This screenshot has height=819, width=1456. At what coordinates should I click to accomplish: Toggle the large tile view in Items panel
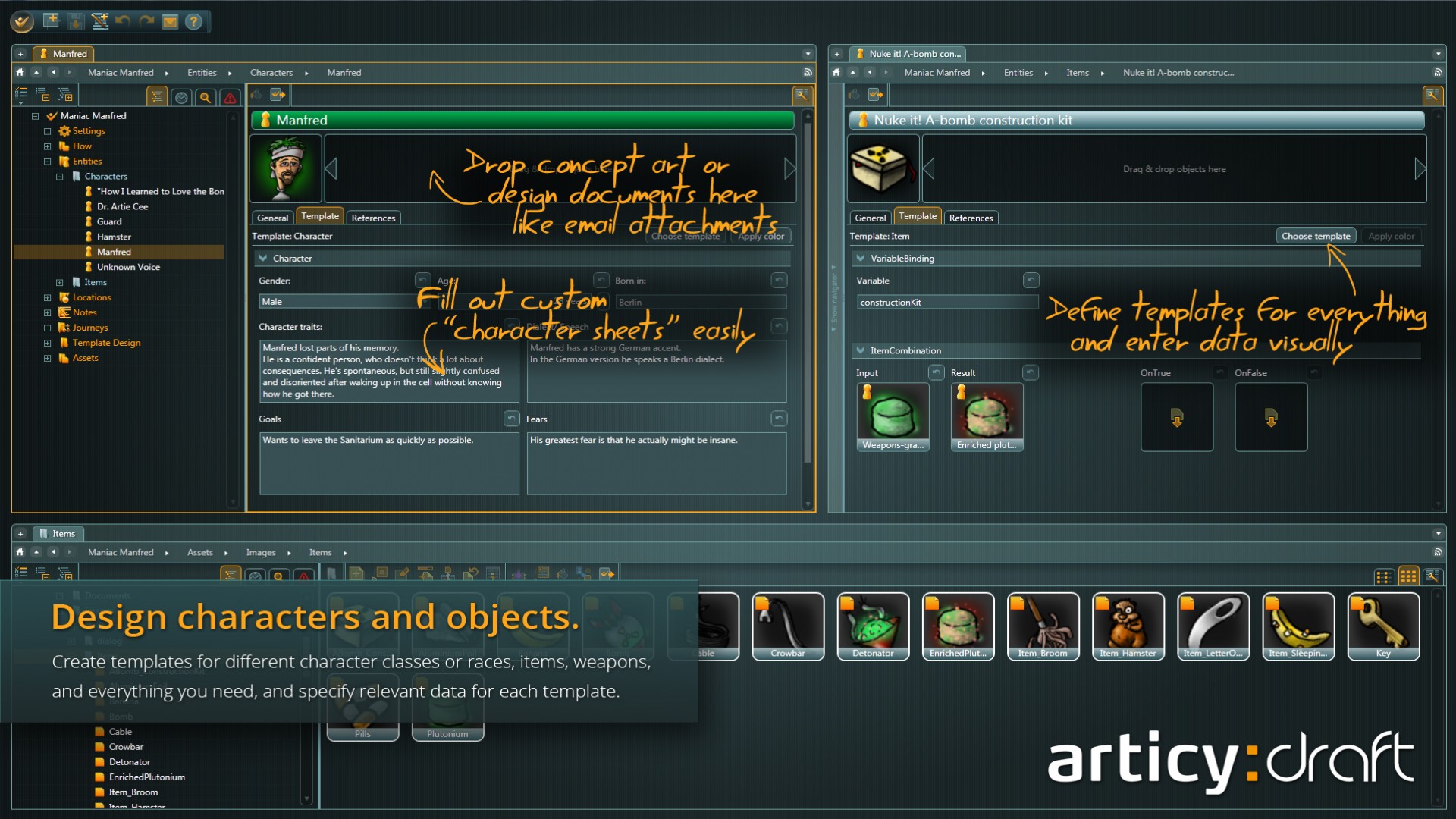(1408, 577)
